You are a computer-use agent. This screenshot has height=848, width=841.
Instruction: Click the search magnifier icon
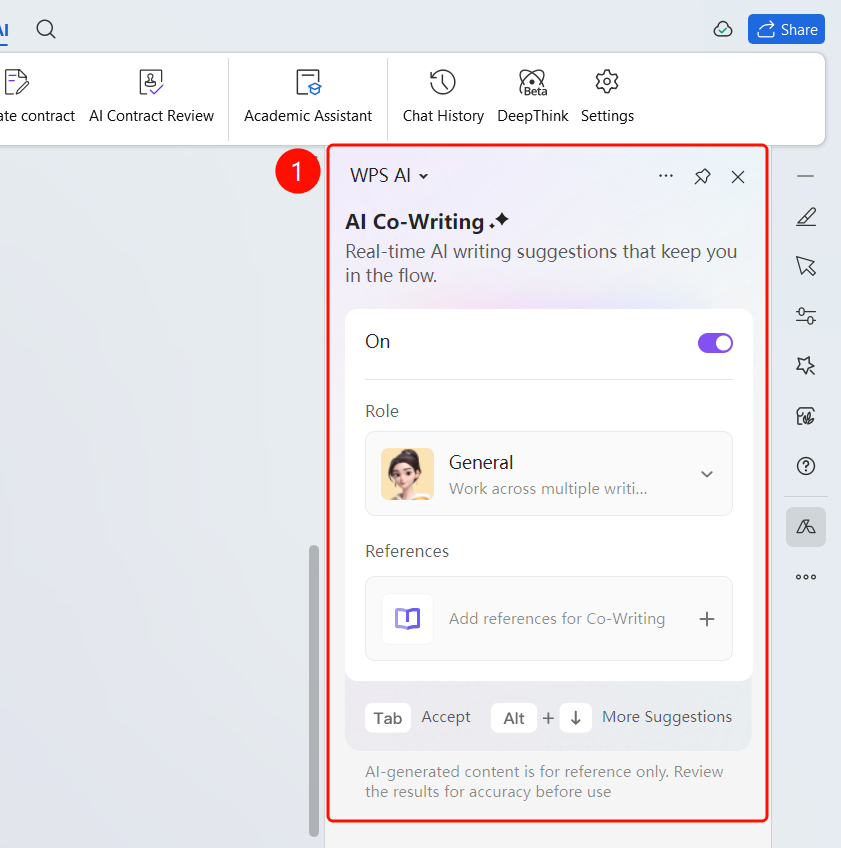point(46,29)
